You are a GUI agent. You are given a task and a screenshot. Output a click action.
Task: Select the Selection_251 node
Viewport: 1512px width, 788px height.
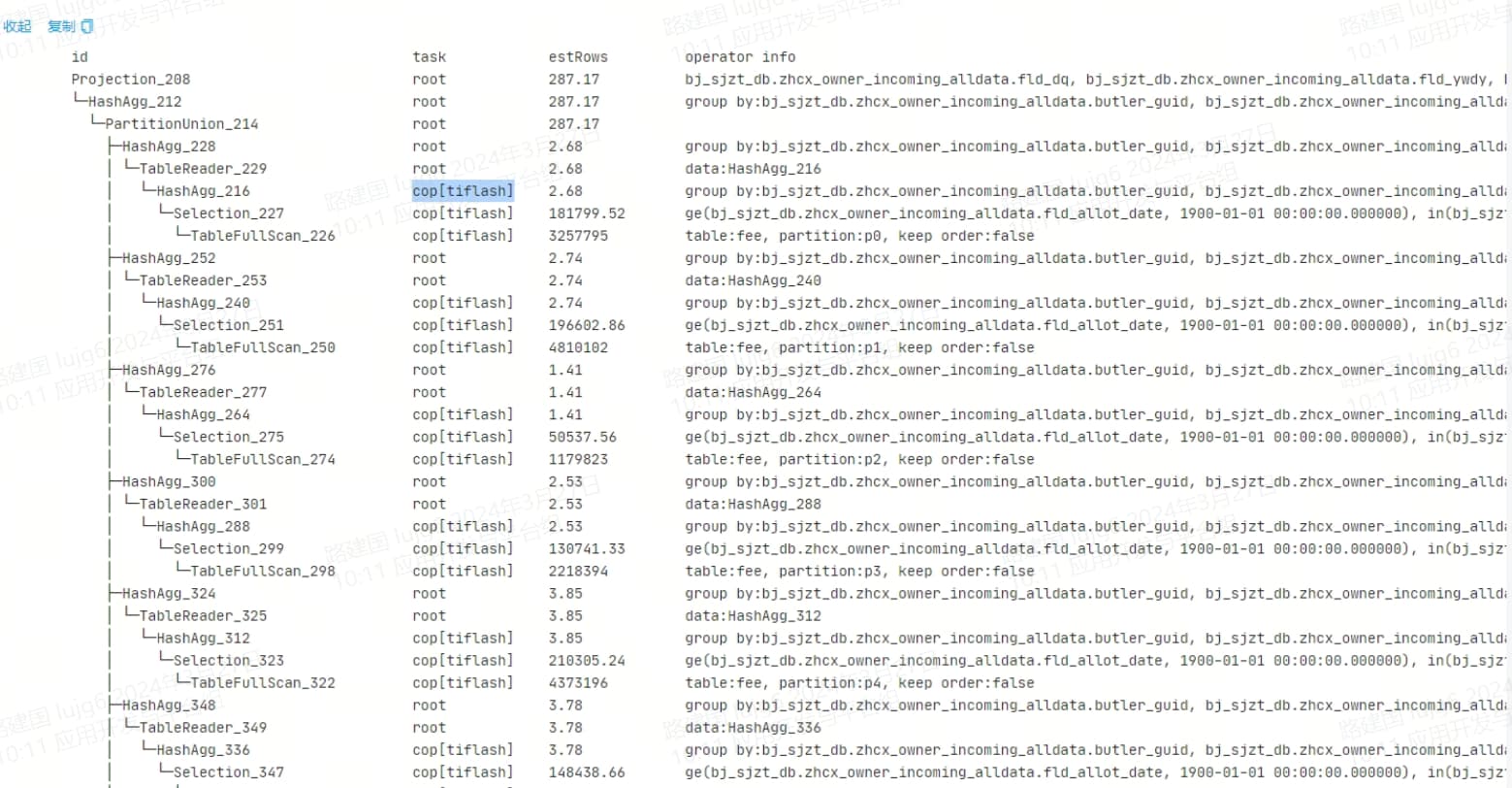229,325
